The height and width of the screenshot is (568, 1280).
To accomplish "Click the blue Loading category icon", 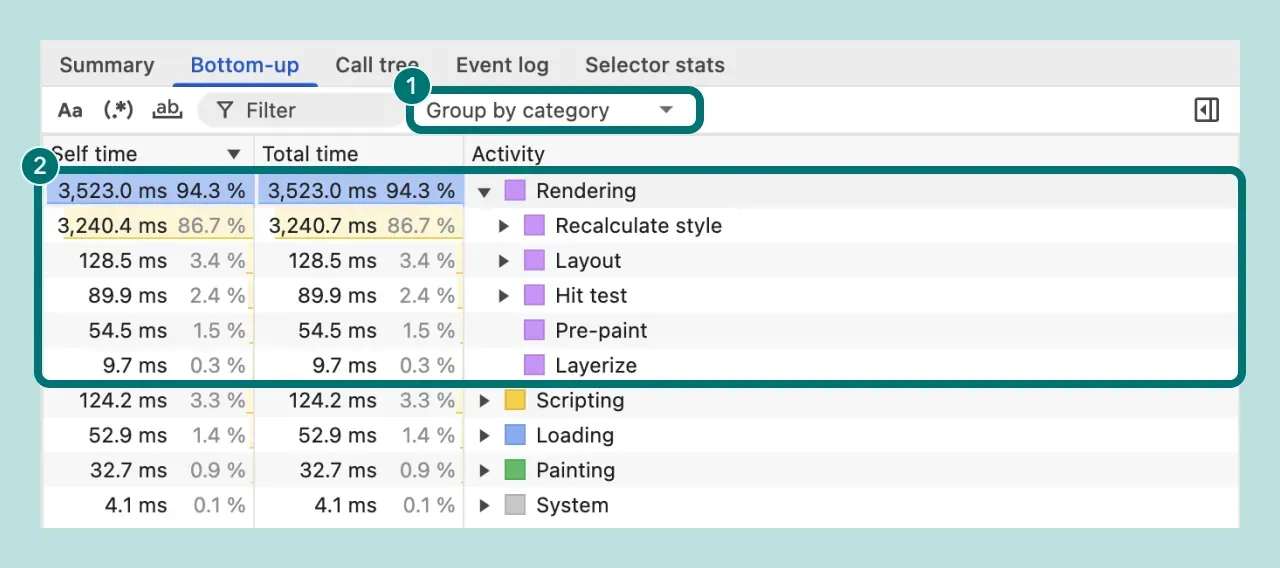I will click(515, 436).
